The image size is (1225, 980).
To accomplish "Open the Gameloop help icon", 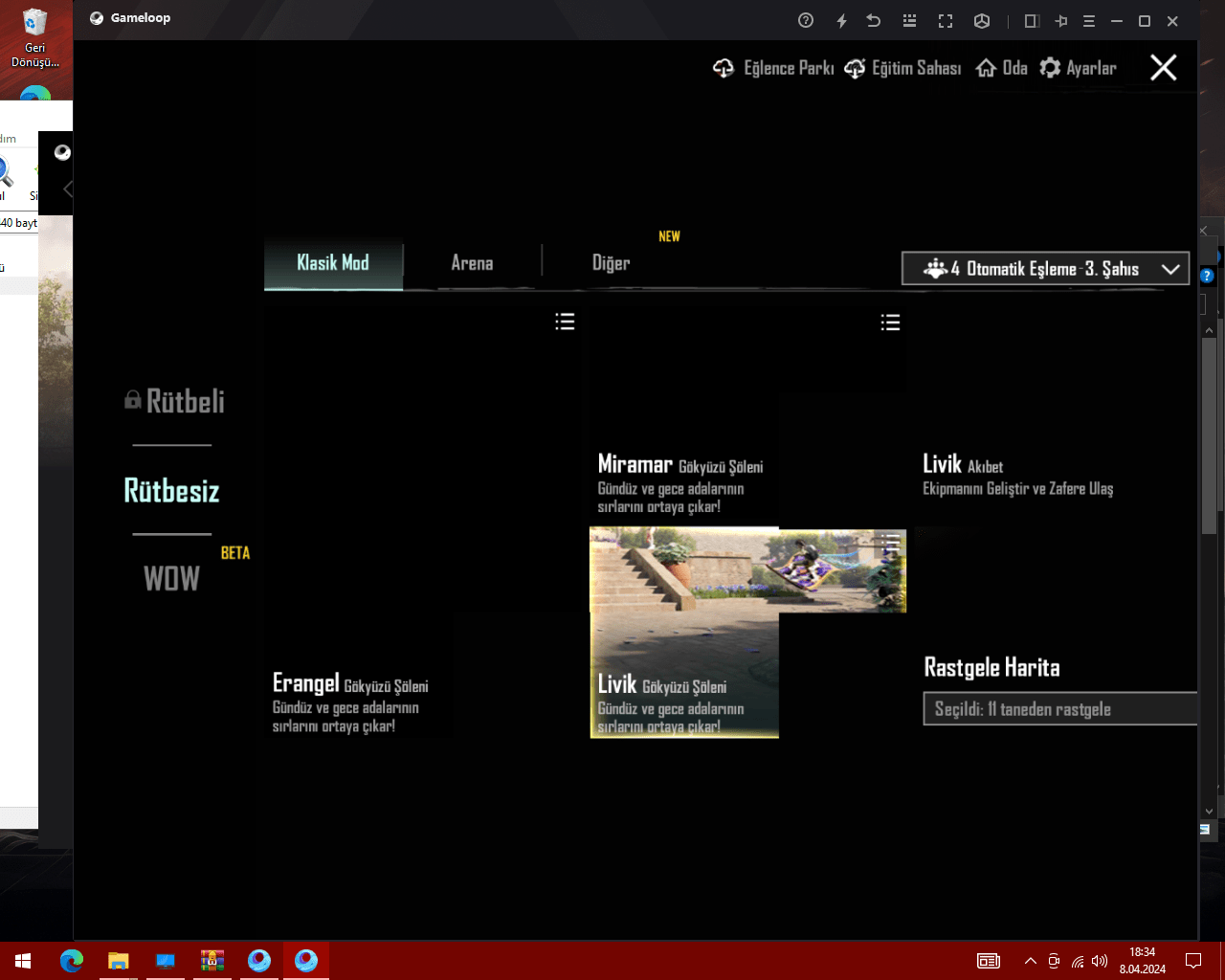I will [x=806, y=20].
